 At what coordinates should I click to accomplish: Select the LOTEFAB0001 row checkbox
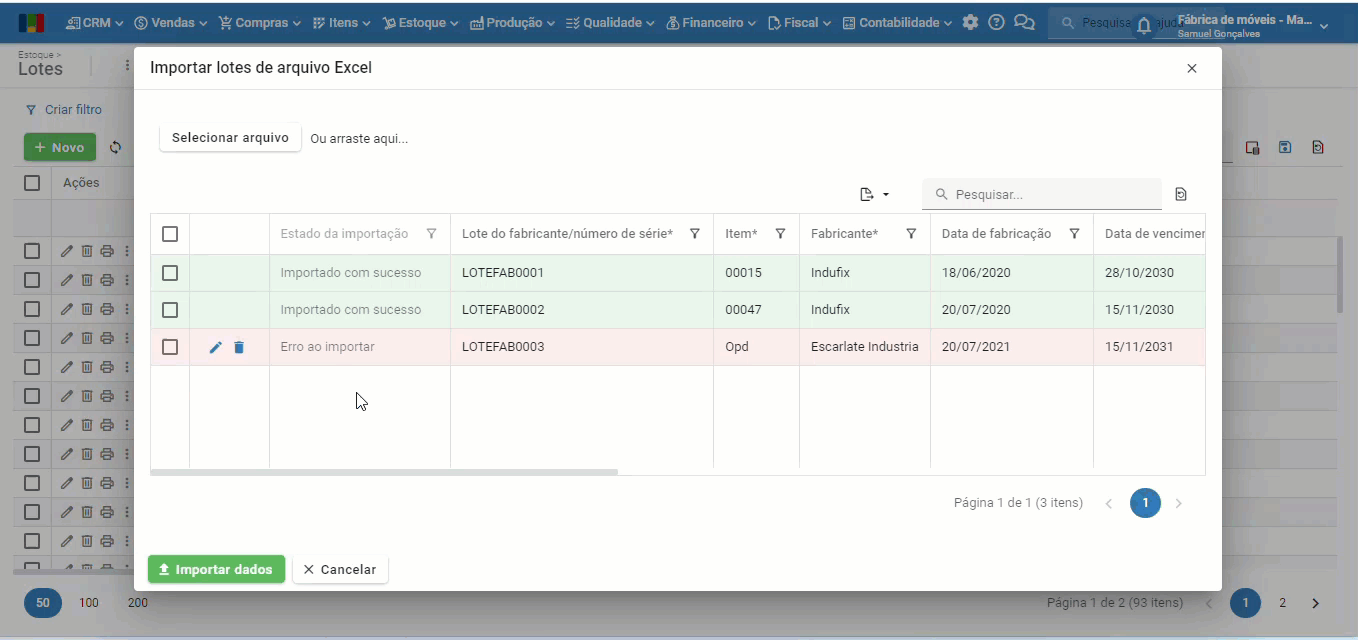[x=170, y=273]
